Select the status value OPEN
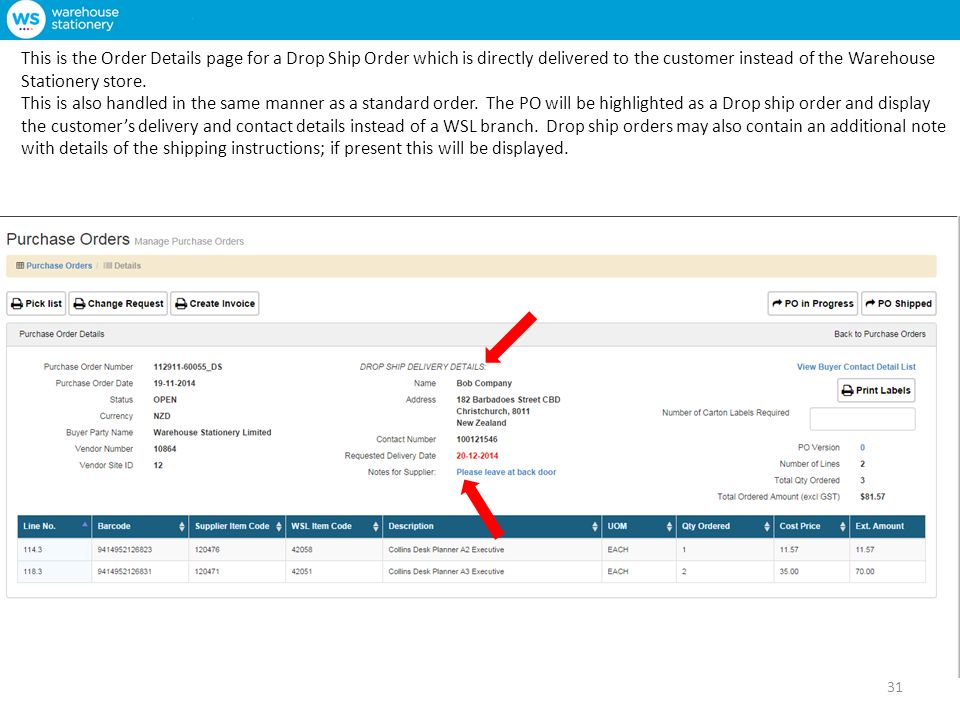 [x=165, y=400]
